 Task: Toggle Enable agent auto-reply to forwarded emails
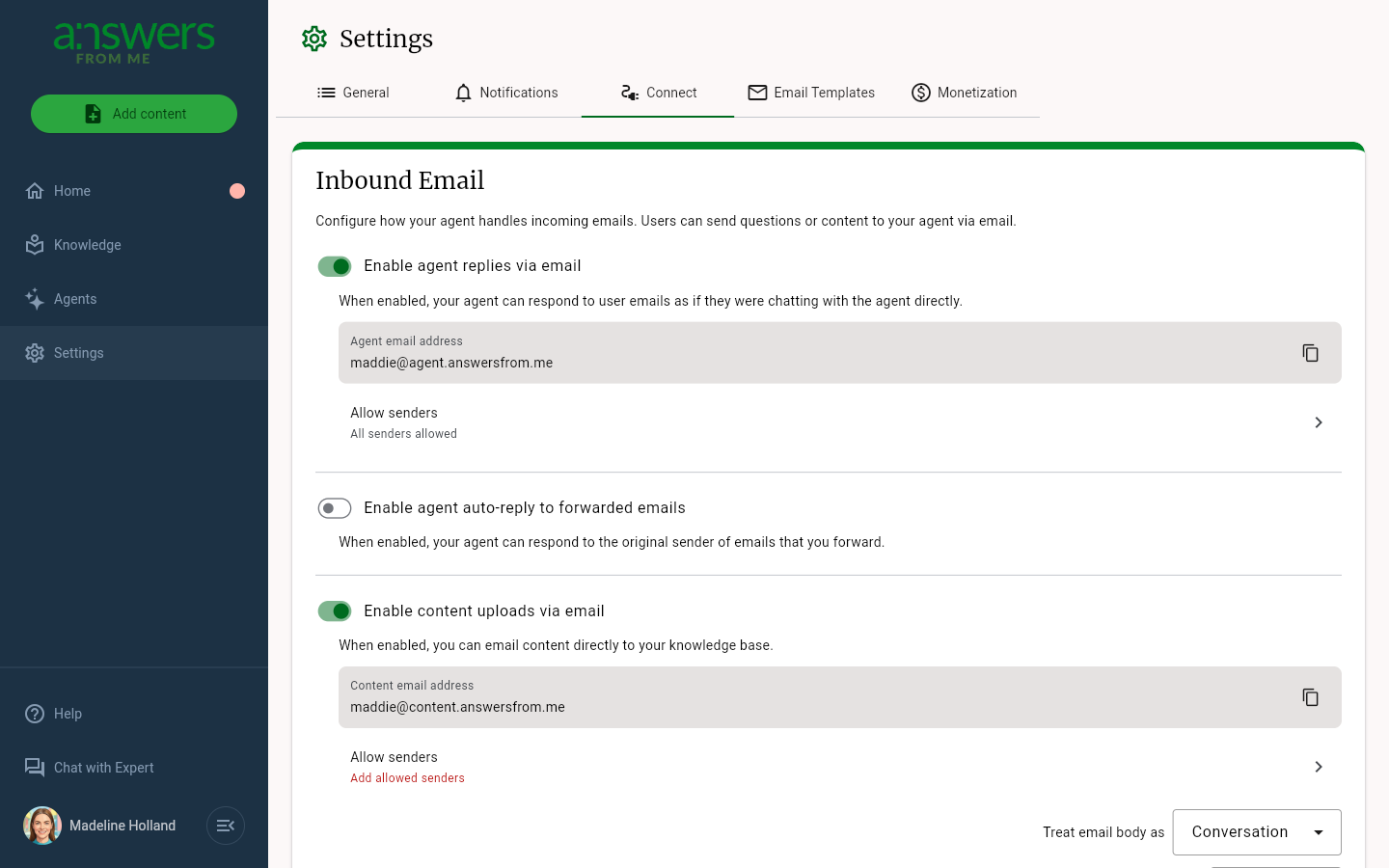pyautogui.click(x=335, y=508)
